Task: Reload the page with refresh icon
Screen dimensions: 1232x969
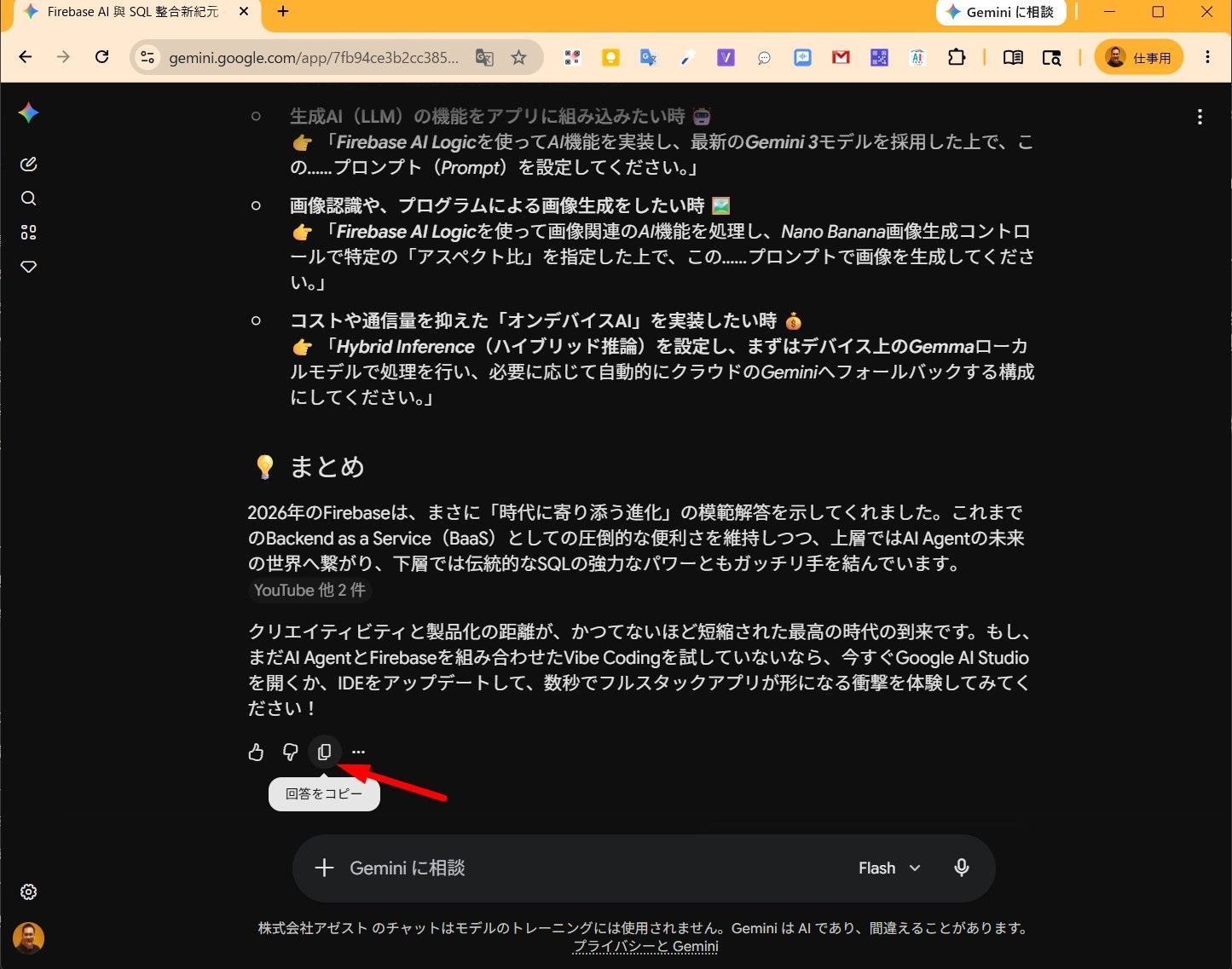Action: (101, 57)
